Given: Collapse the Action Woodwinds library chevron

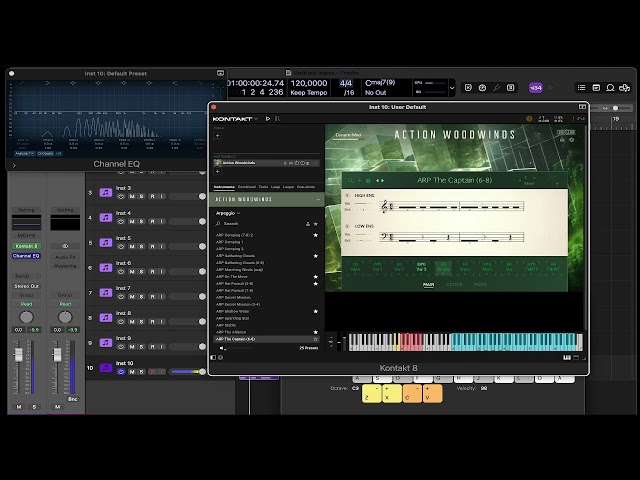Looking at the screenshot, I should [318, 200].
